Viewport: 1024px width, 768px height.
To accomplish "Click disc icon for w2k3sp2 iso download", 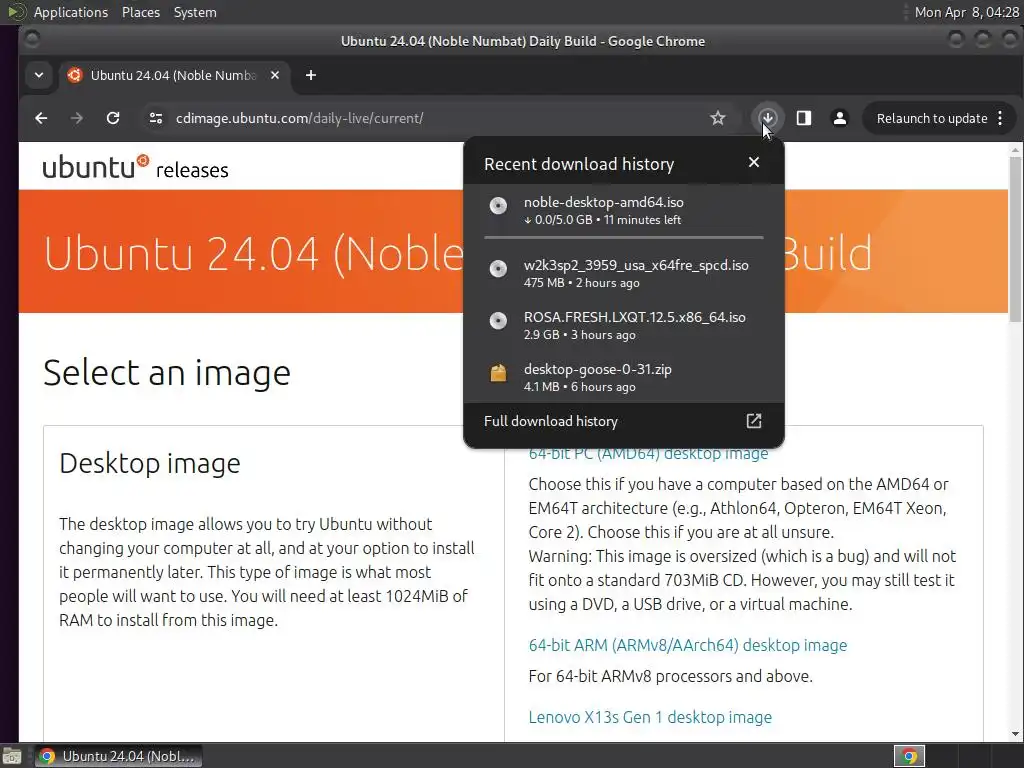I will click(x=498, y=268).
